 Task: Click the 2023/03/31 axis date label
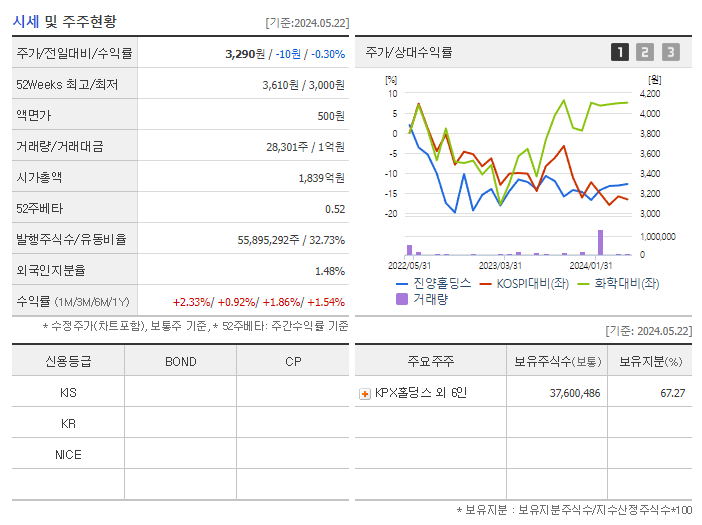500,266
